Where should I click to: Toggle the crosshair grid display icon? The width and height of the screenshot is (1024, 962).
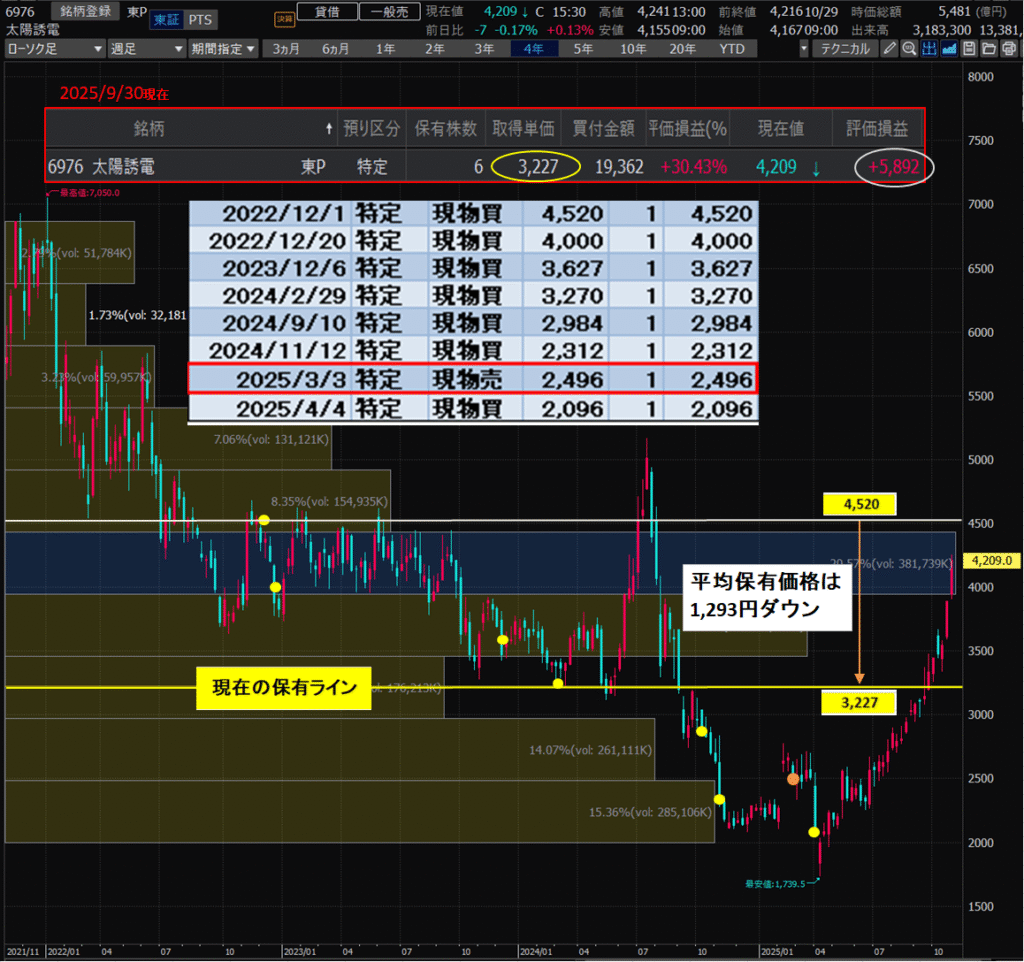tap(929, 49)
